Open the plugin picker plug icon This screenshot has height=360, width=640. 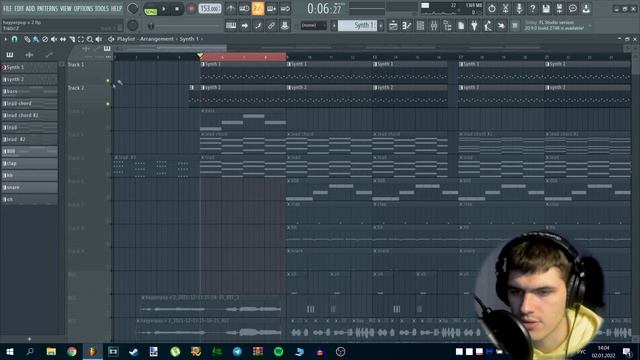coord(474,26)
